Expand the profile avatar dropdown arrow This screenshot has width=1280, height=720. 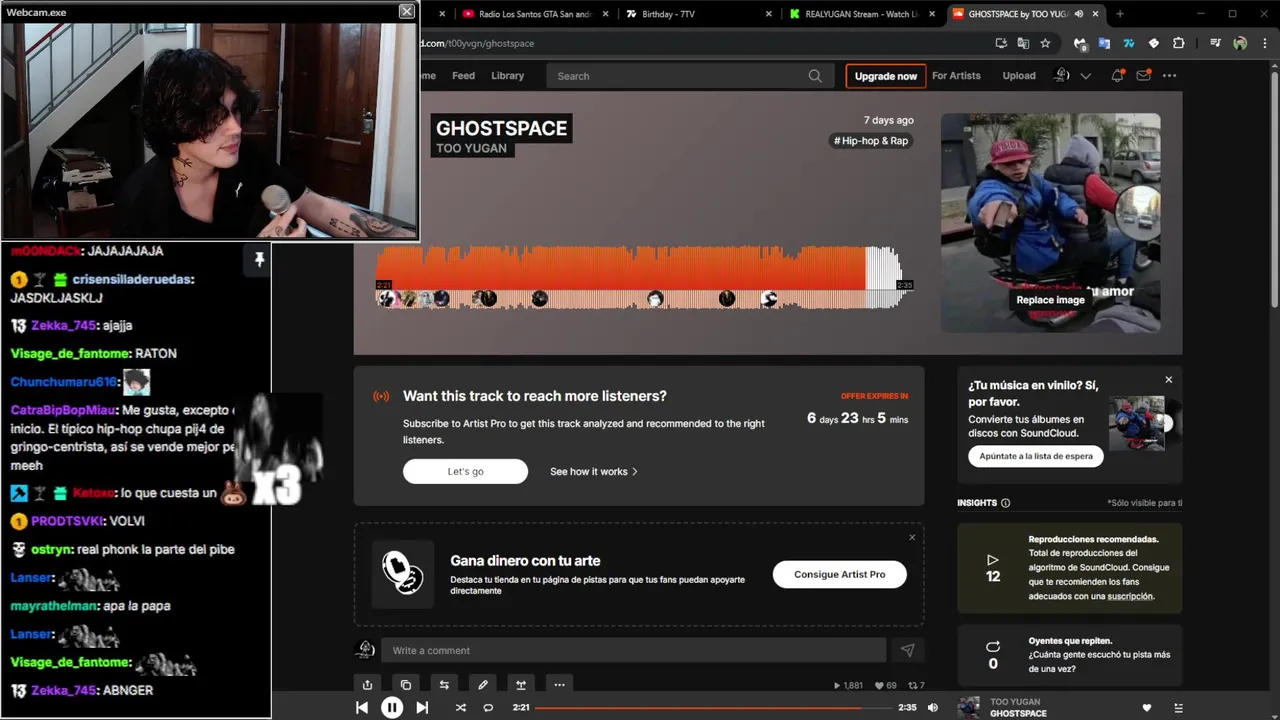point(1085,76)
